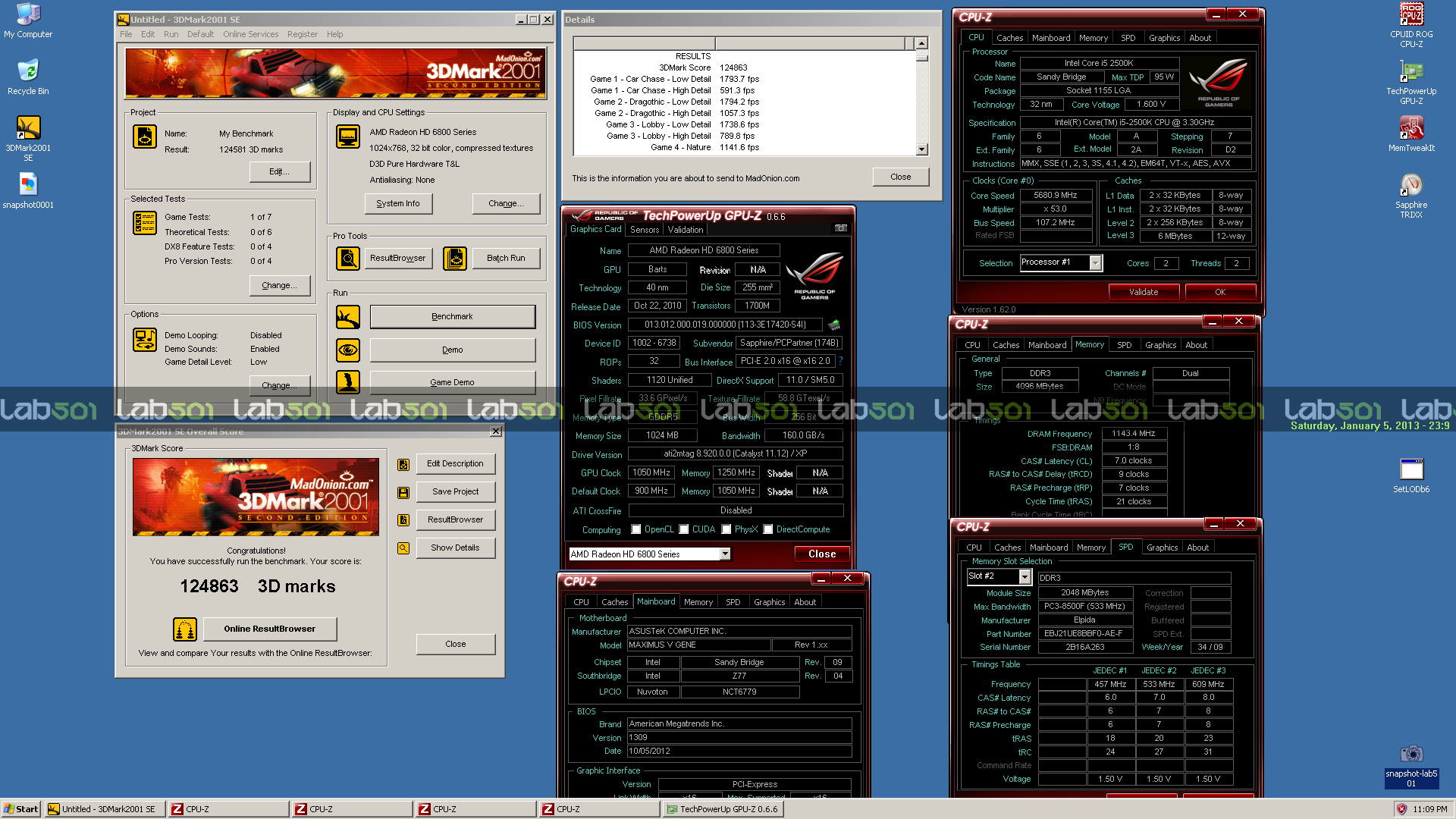The image size is (1456, 819).
Task: Click GPU-Z BIOS save chip icon
Action: pyautogui.click(x=834, y=325)
